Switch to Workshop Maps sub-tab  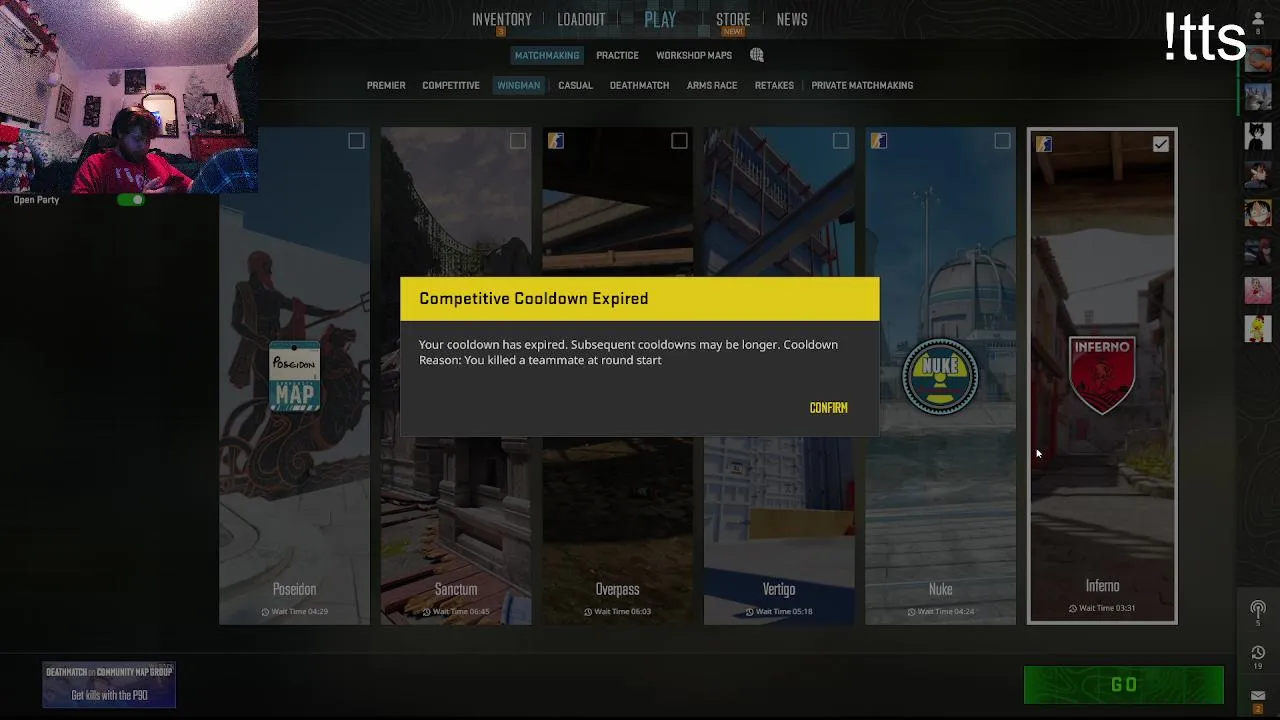[x=694, y=55]
